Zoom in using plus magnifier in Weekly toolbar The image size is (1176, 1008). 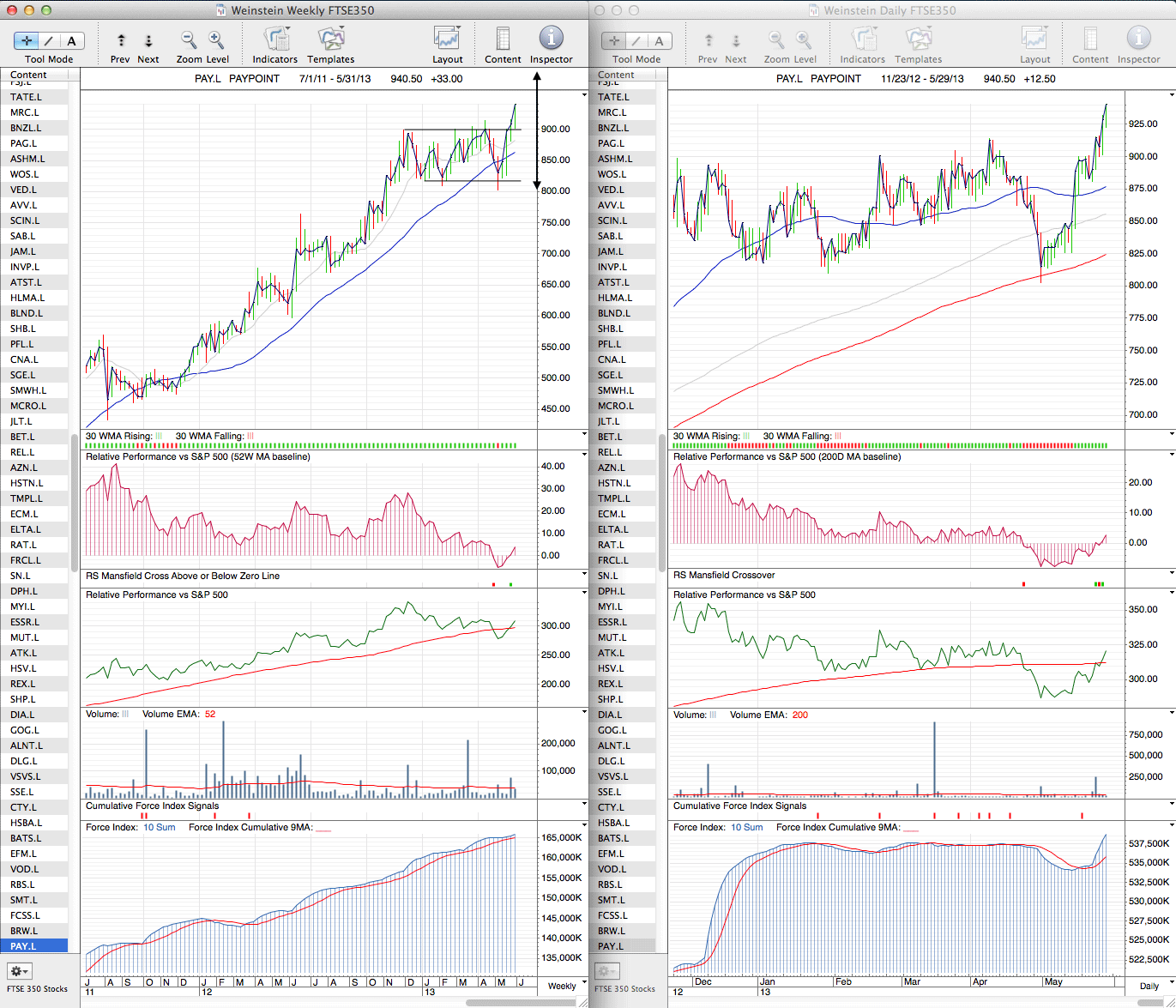pos(216,40)
